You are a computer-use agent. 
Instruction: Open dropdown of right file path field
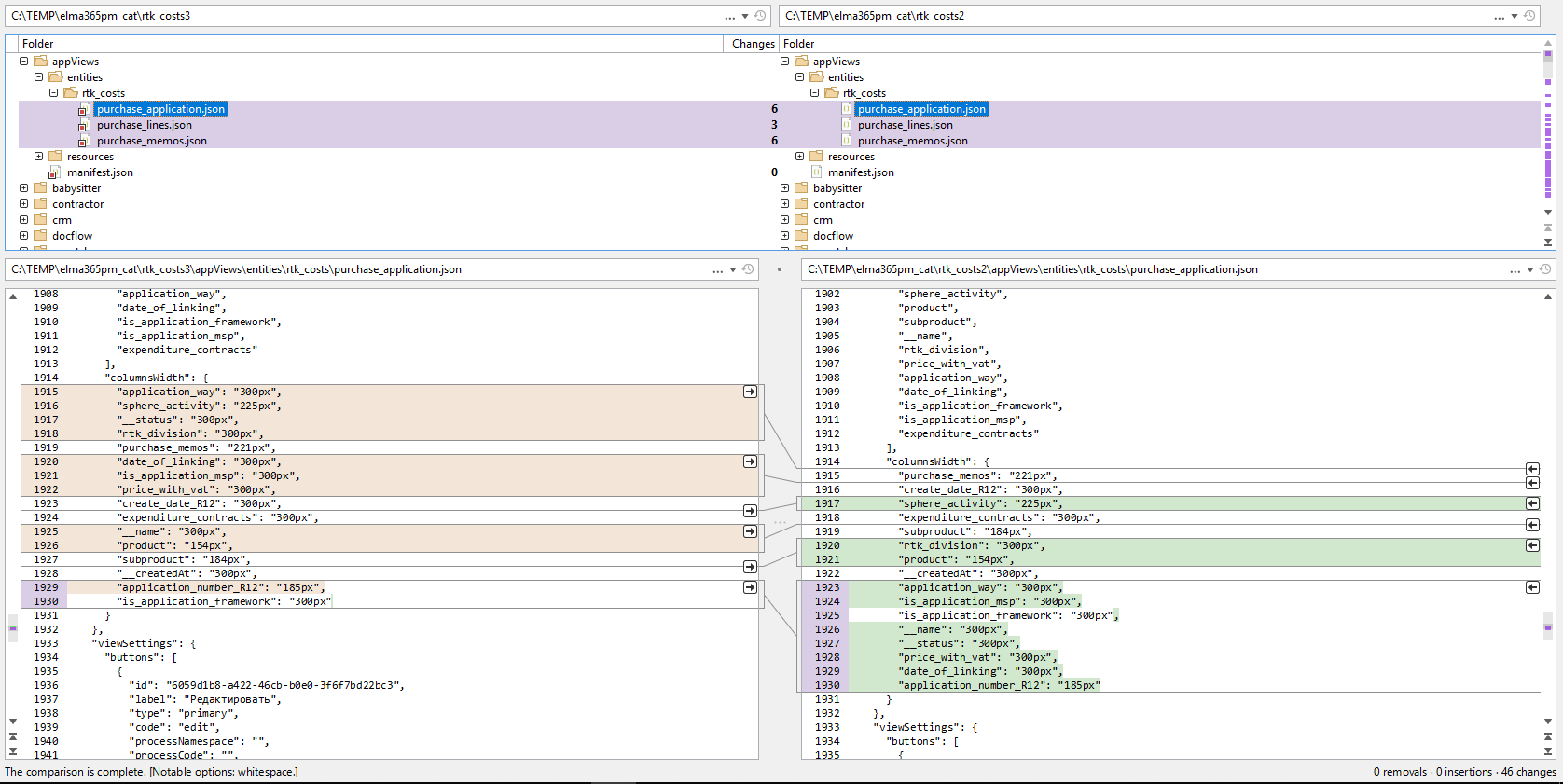click(1530, 270)
